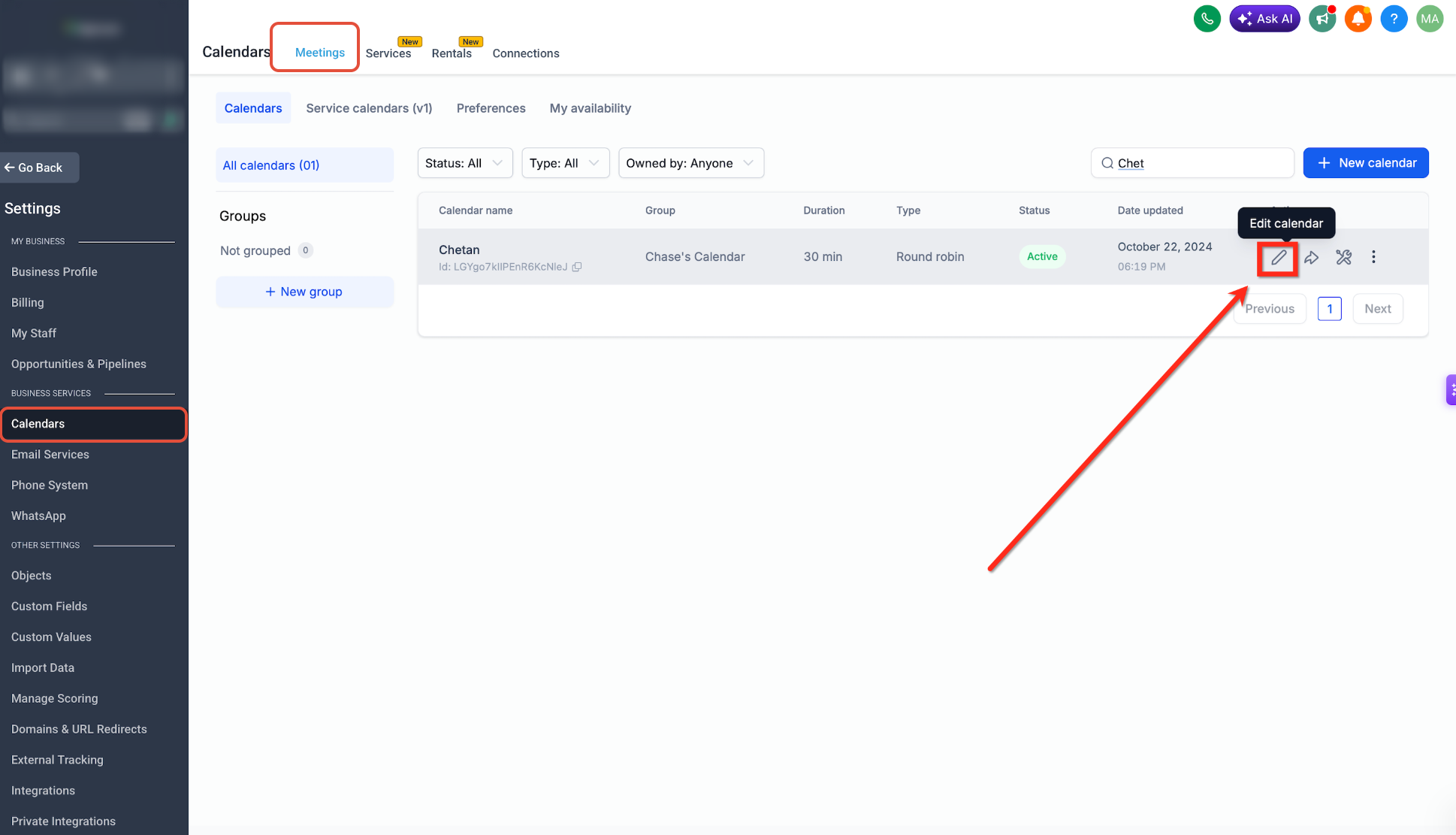Focus the calendar search field containing Chet
The image size is (1456, 835).
pyautogui.click(x=1193, y=163)
